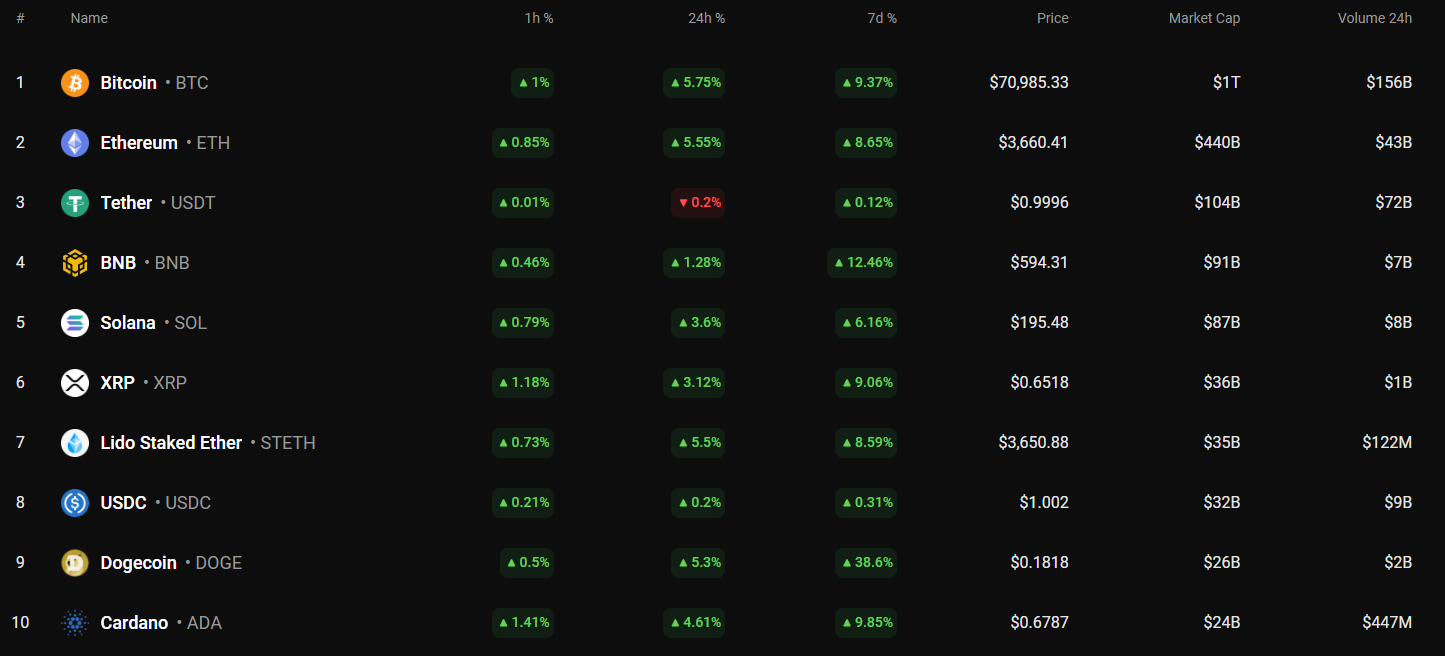Click the Cardano logo icon
Image resolution: width=1445 pixels, height=656 pixels.
coord(75,623)
